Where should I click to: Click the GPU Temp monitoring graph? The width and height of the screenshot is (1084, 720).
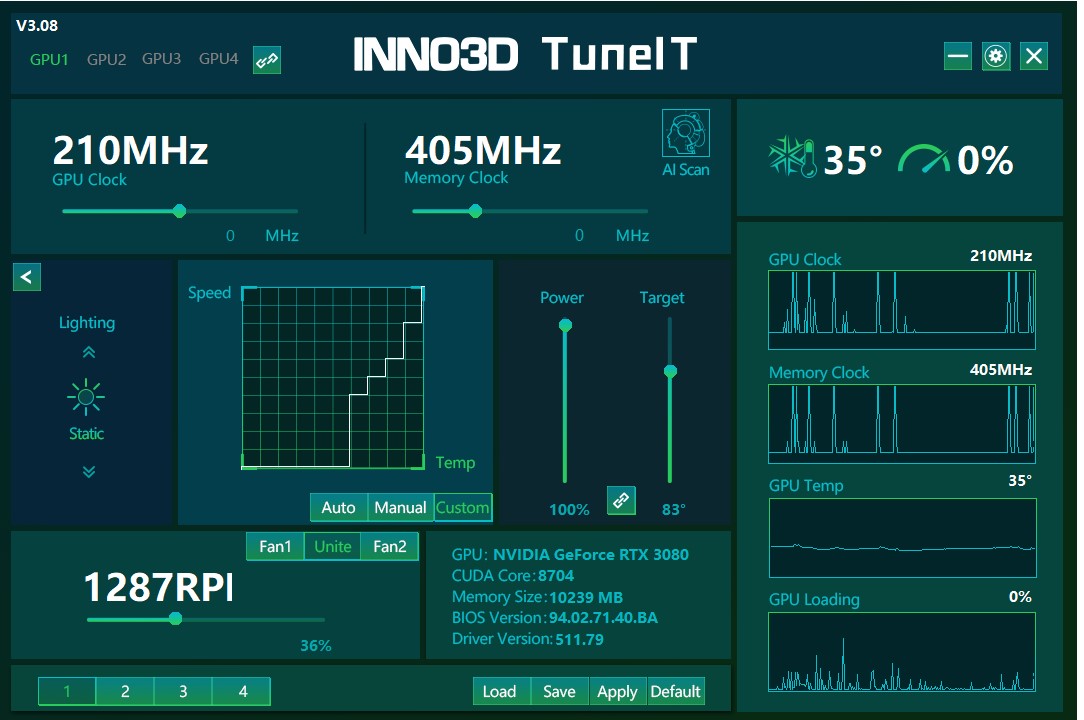tap(902, 537)
